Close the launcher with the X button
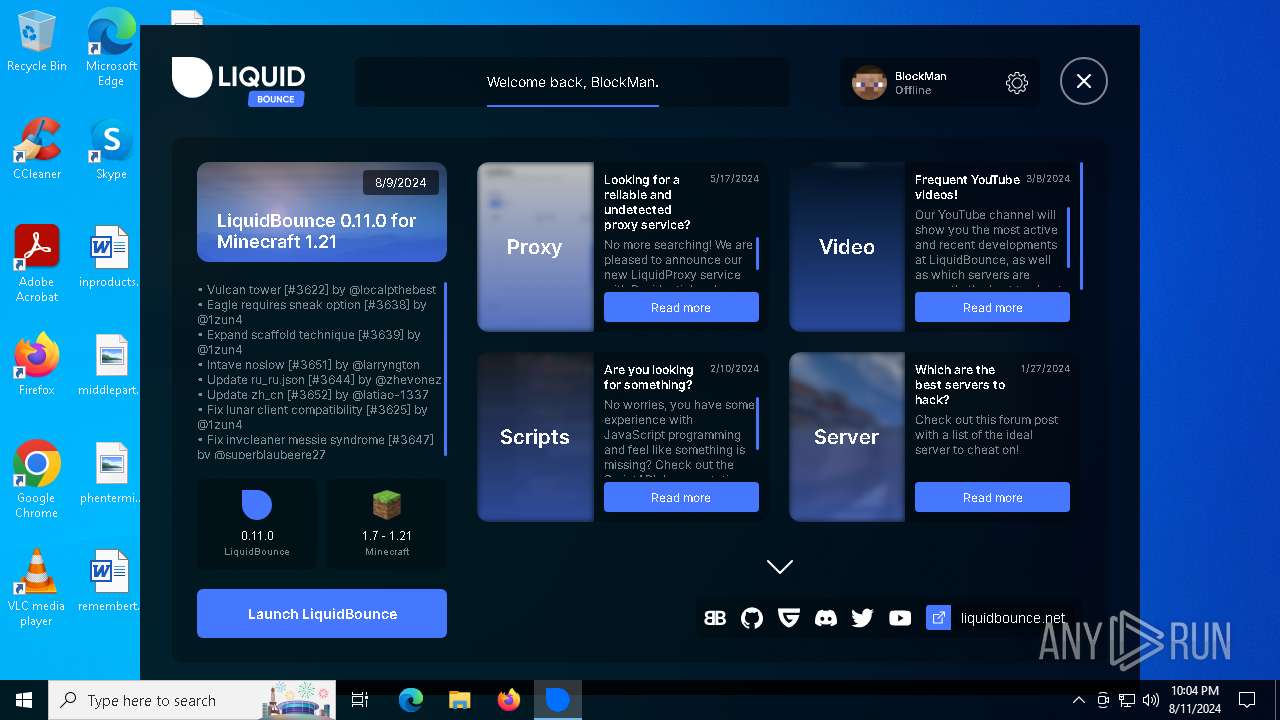 (x=1084, y=81)
